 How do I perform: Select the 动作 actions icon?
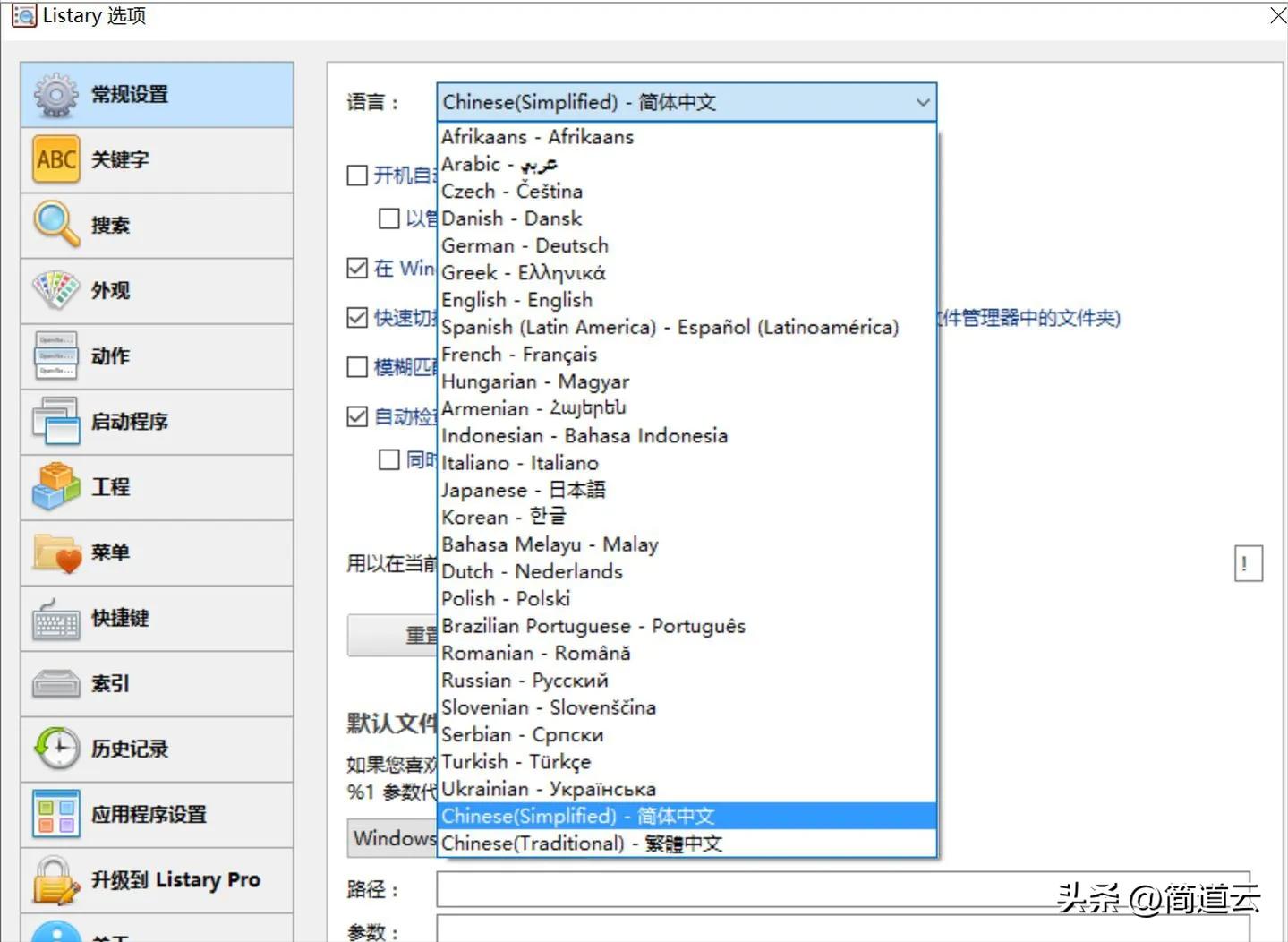point(55,355)
